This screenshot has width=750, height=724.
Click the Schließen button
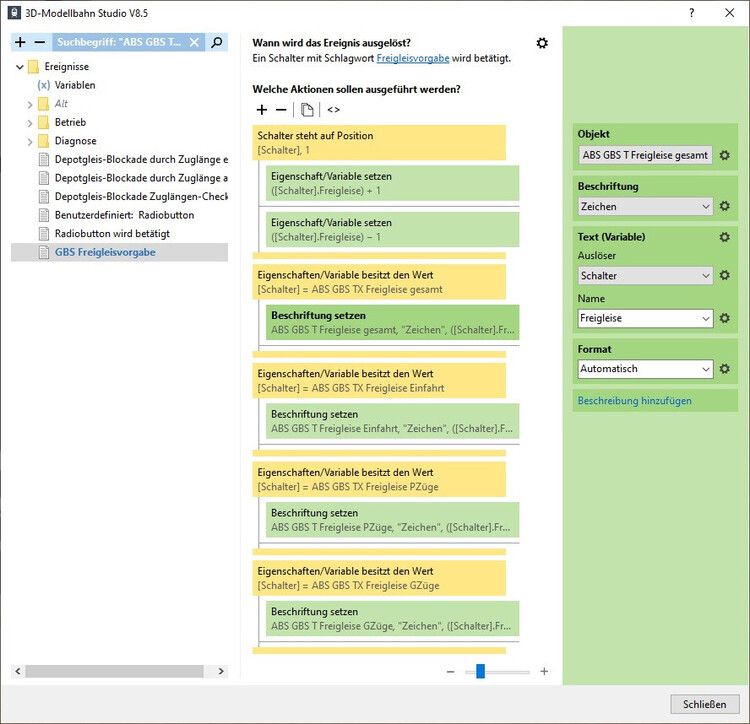pyautogui.click(x=704, y=704)
